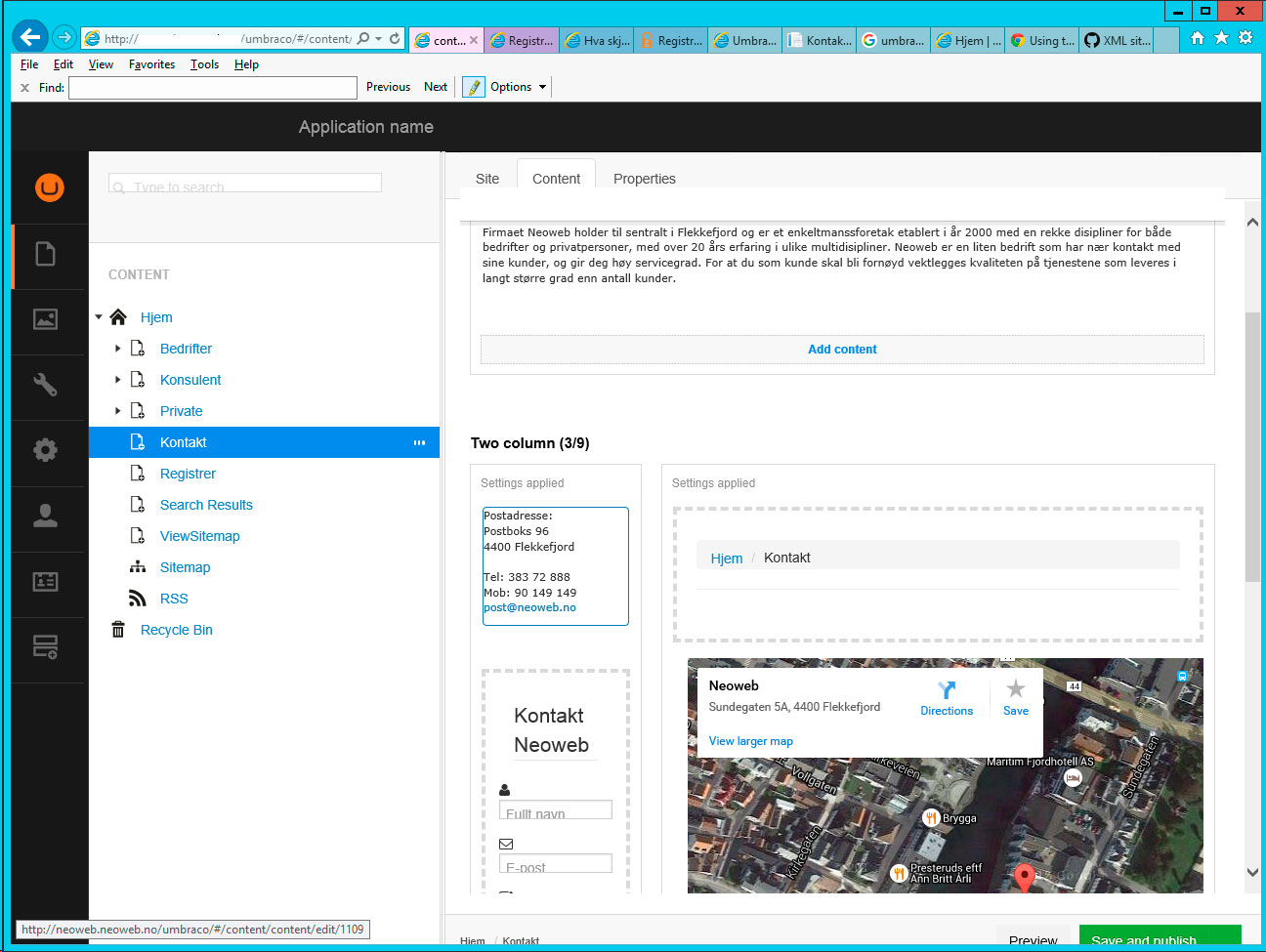
Task: Click the content vertical scrollbar thumb
Action: [1252, 447]
